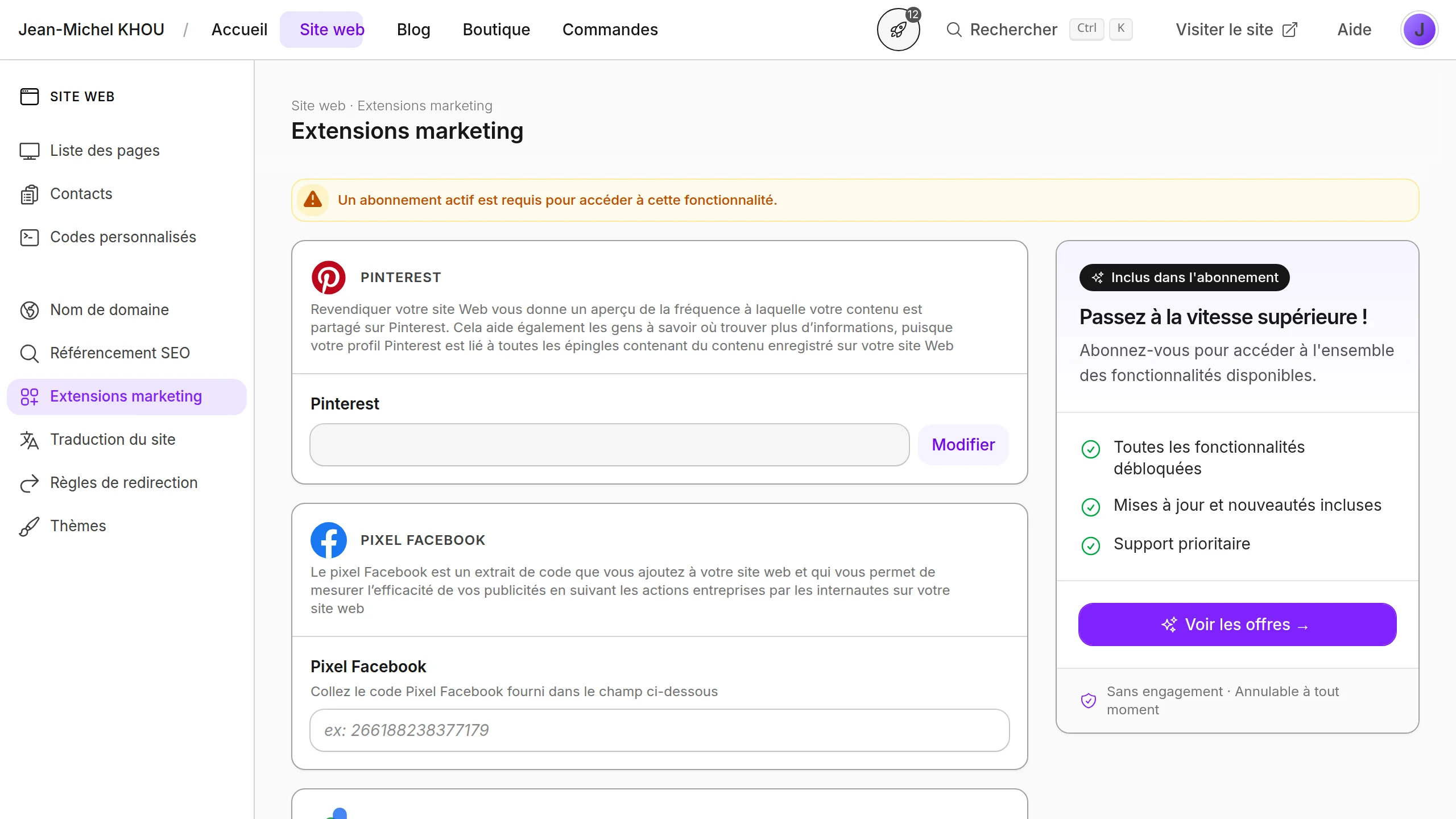Open Règles de redirection in sidebar
The image size is (1456, 819).
[x=123, y=483]
